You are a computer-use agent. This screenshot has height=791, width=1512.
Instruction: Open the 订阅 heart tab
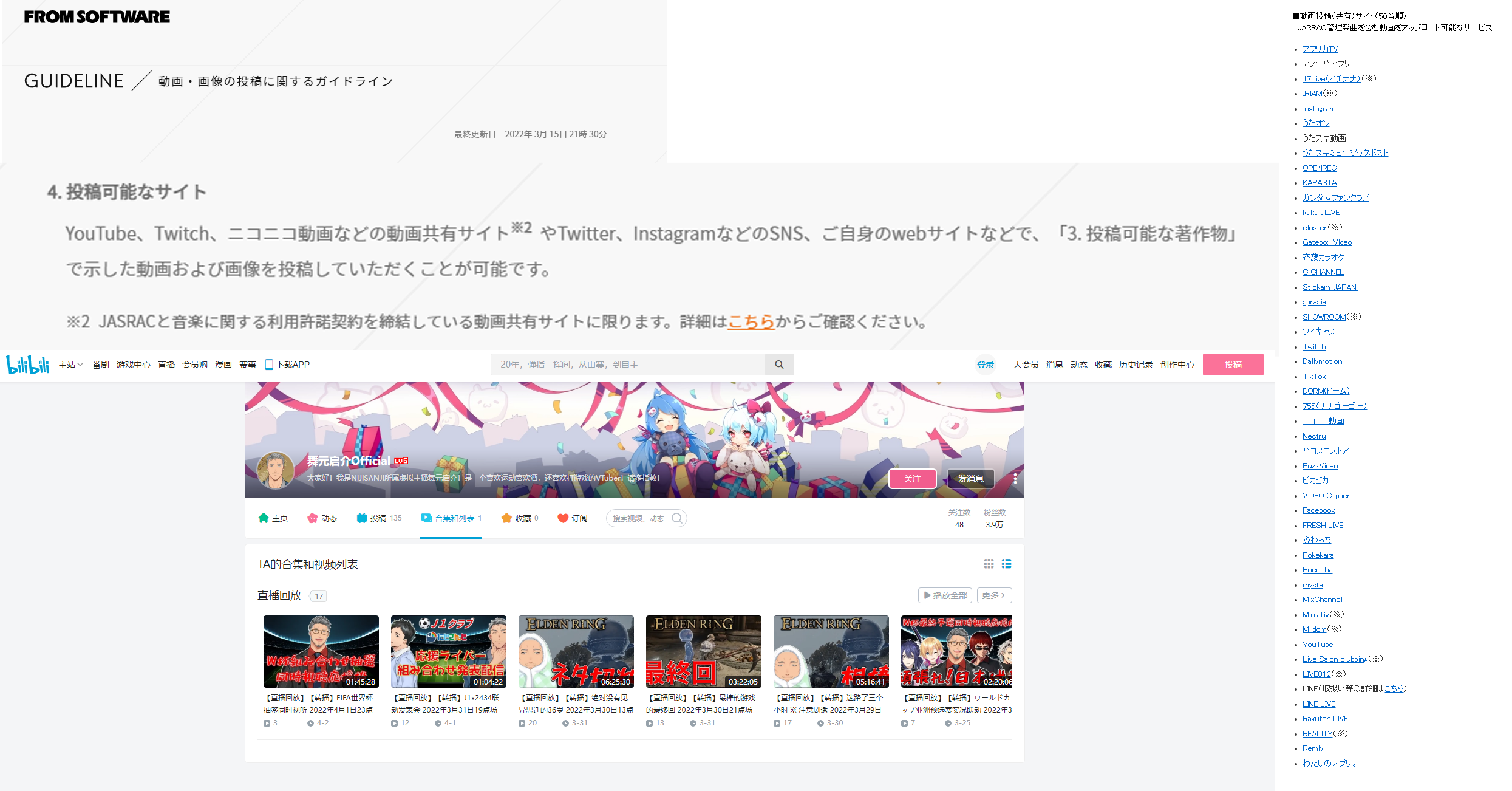click(573, 518)
